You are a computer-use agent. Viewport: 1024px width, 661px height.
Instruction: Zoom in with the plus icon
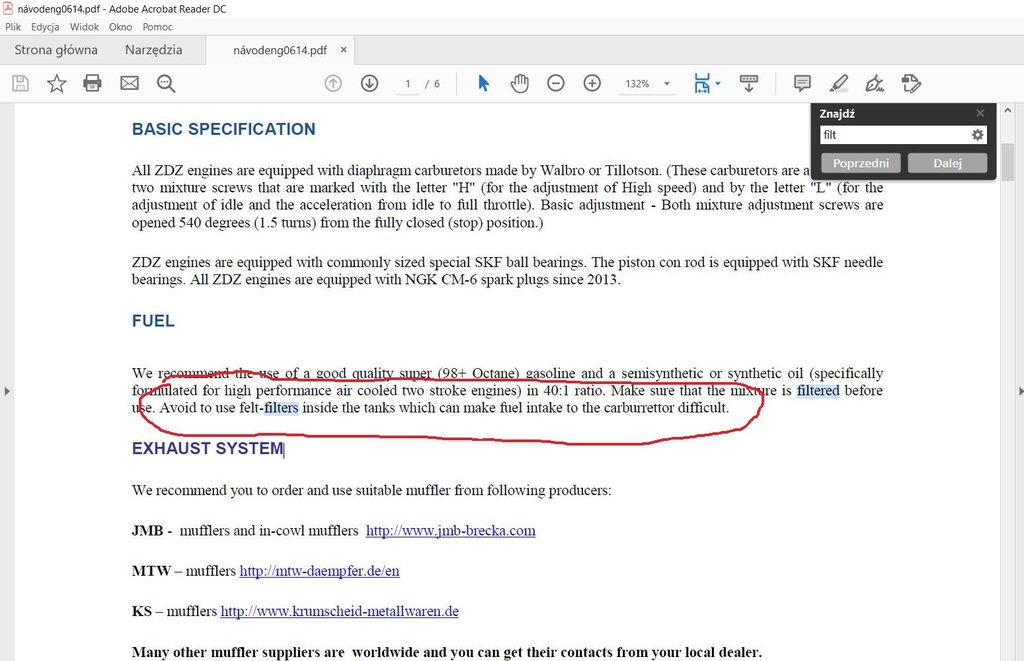[592, 83]
